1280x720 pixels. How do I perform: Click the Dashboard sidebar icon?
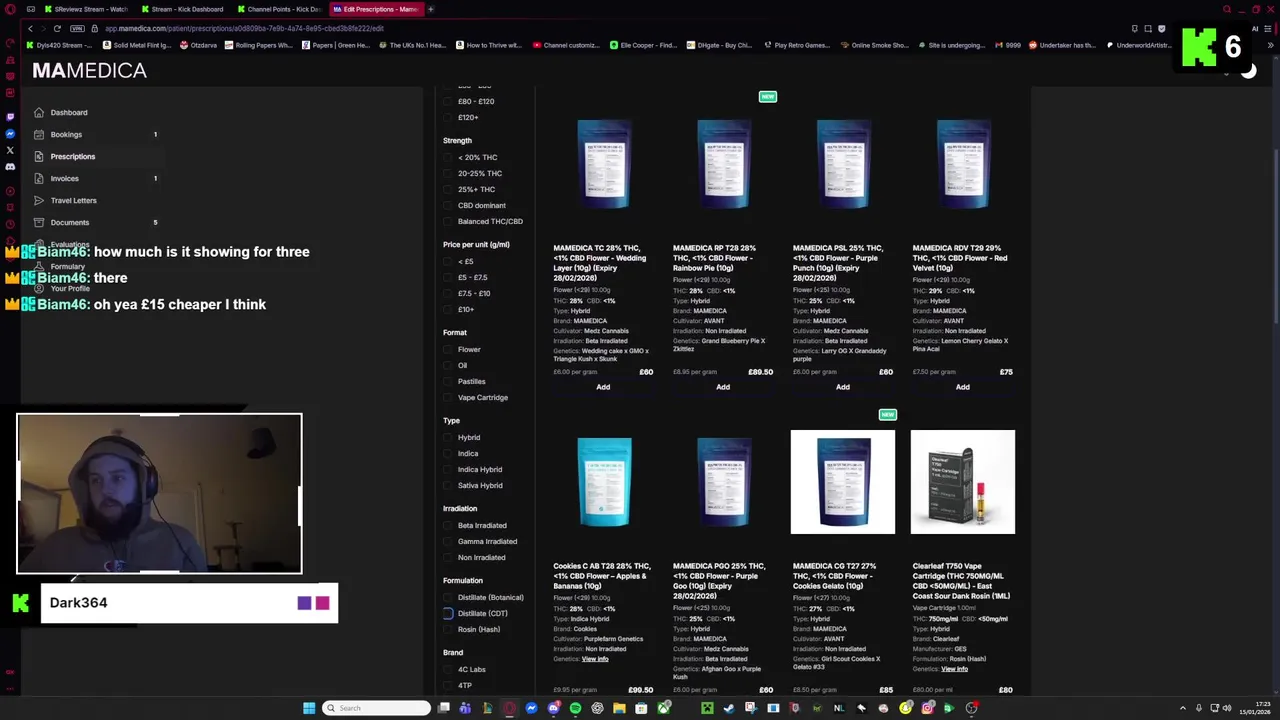point(38,112)
